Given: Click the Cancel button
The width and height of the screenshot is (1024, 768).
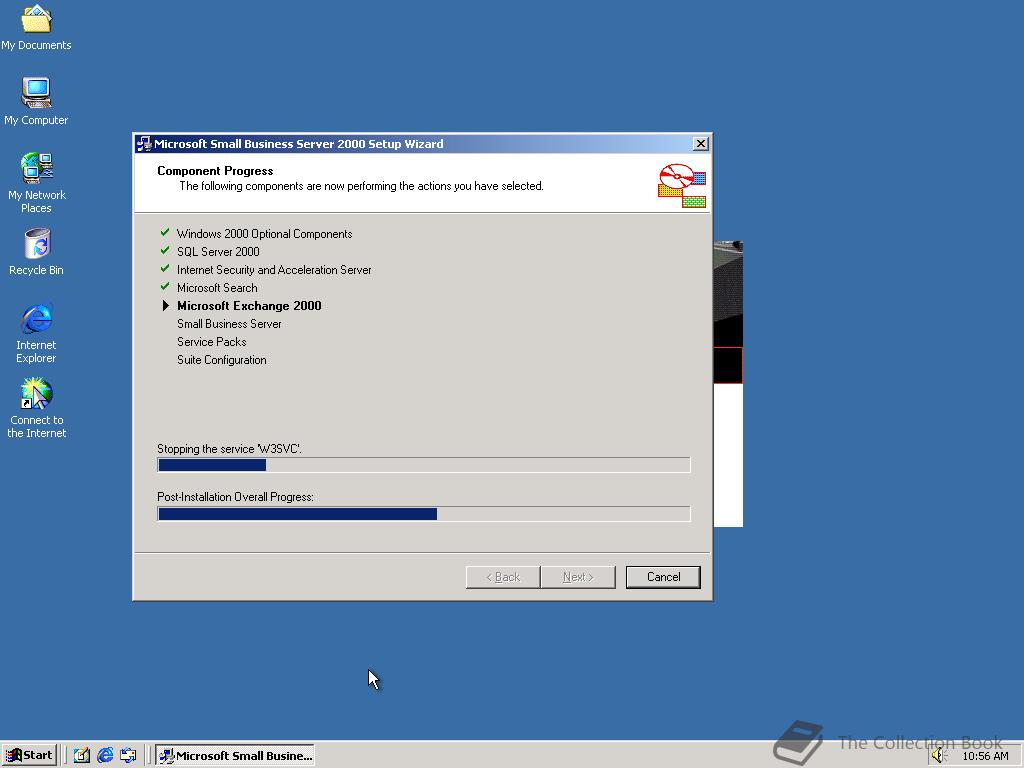Looking at the screenshot, I should (x=663, y=577).
